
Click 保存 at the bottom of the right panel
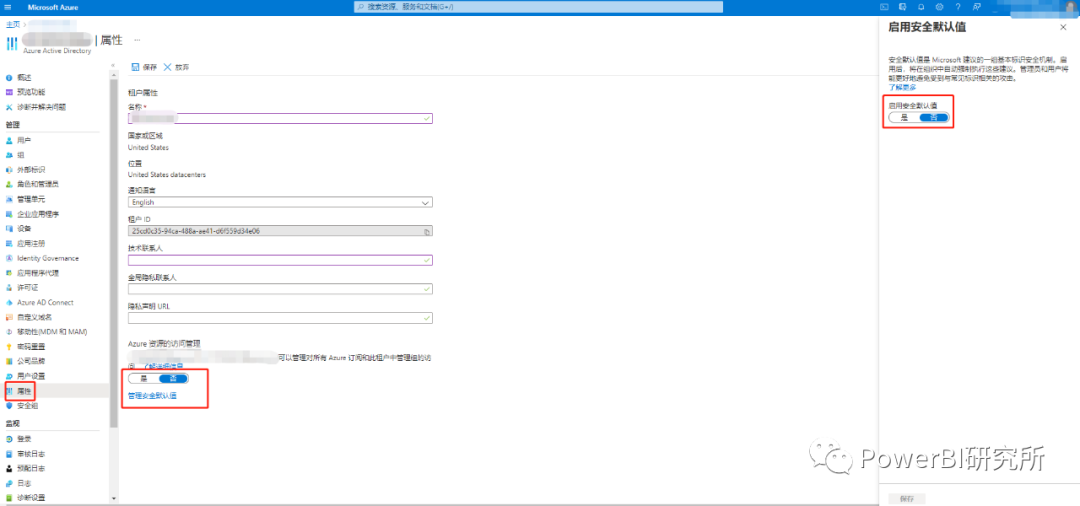(x=906, y=498)
